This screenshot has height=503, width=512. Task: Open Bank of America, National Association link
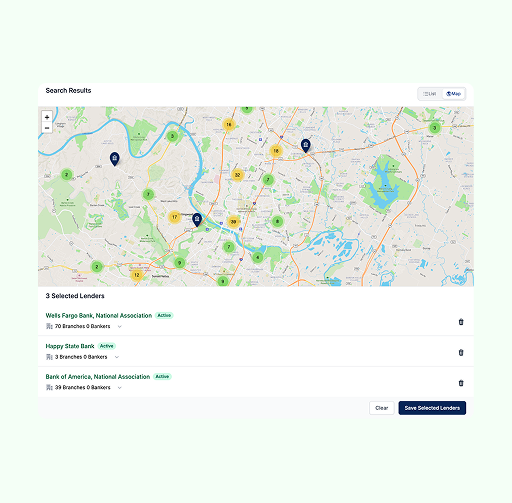[x=98, y=377]
